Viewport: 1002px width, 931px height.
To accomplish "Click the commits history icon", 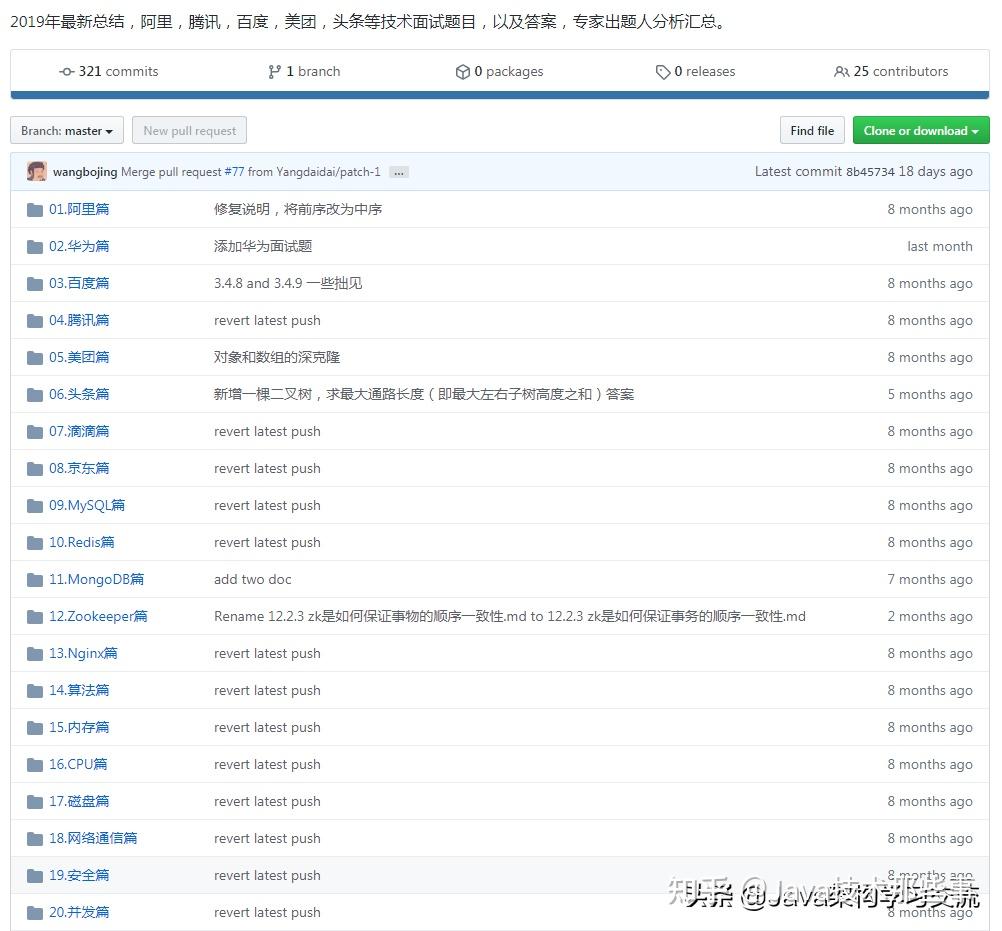I will tap(66, 71).
